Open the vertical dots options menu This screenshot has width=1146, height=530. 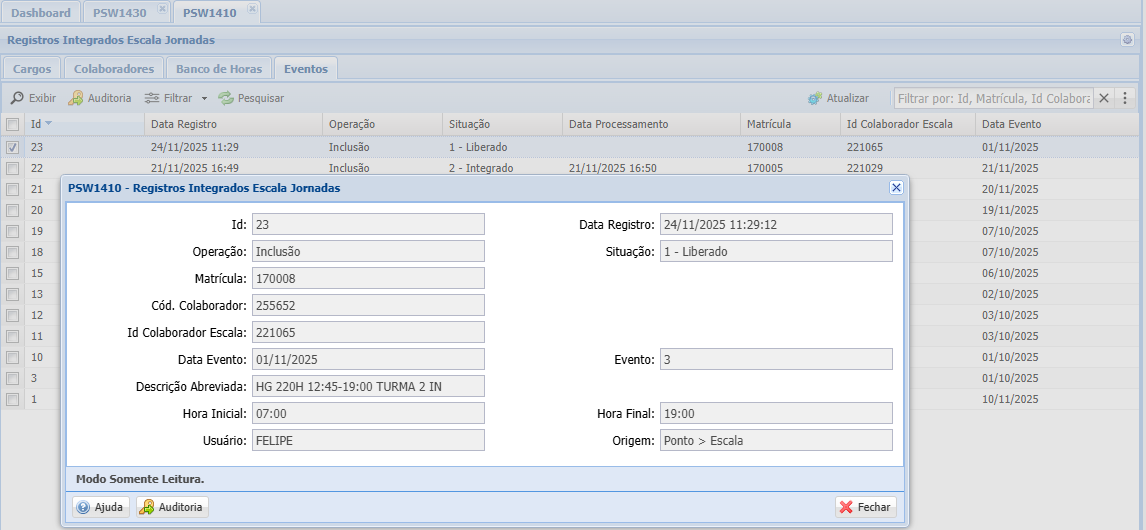click(x=1125, y=98)
